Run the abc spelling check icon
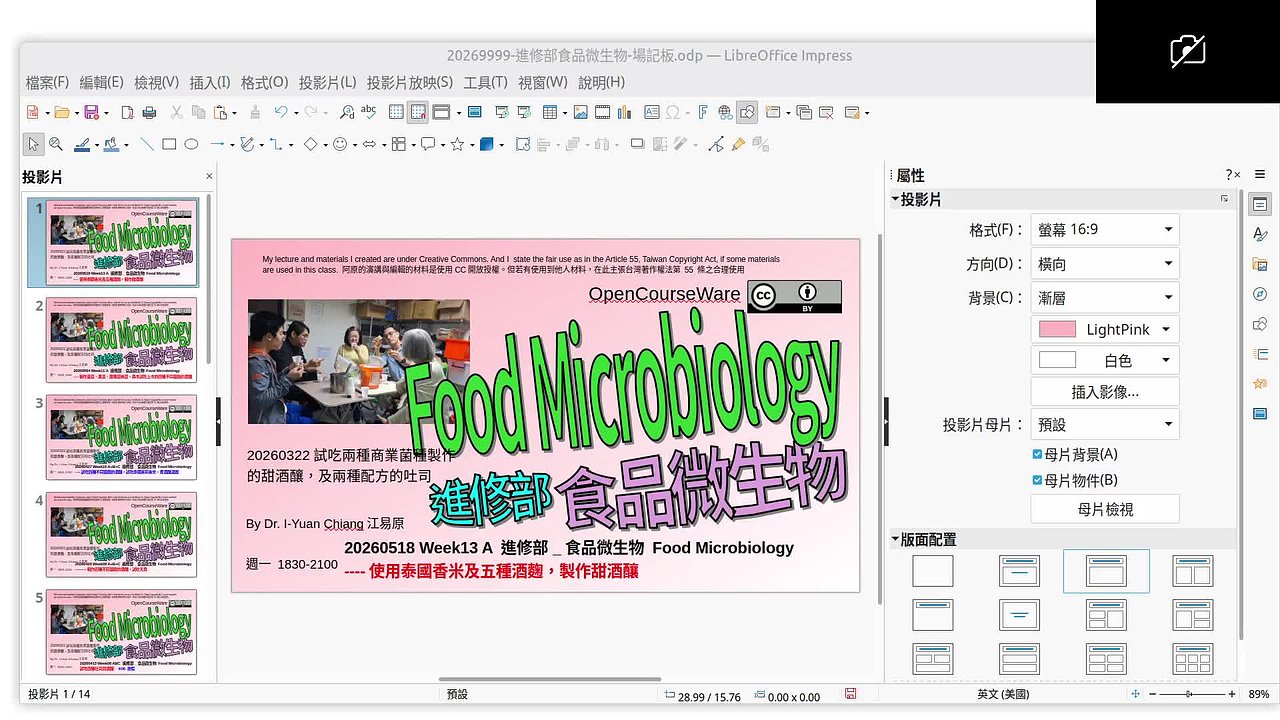The width and height of the screenshot is (1280, 720). coord(368,112)
